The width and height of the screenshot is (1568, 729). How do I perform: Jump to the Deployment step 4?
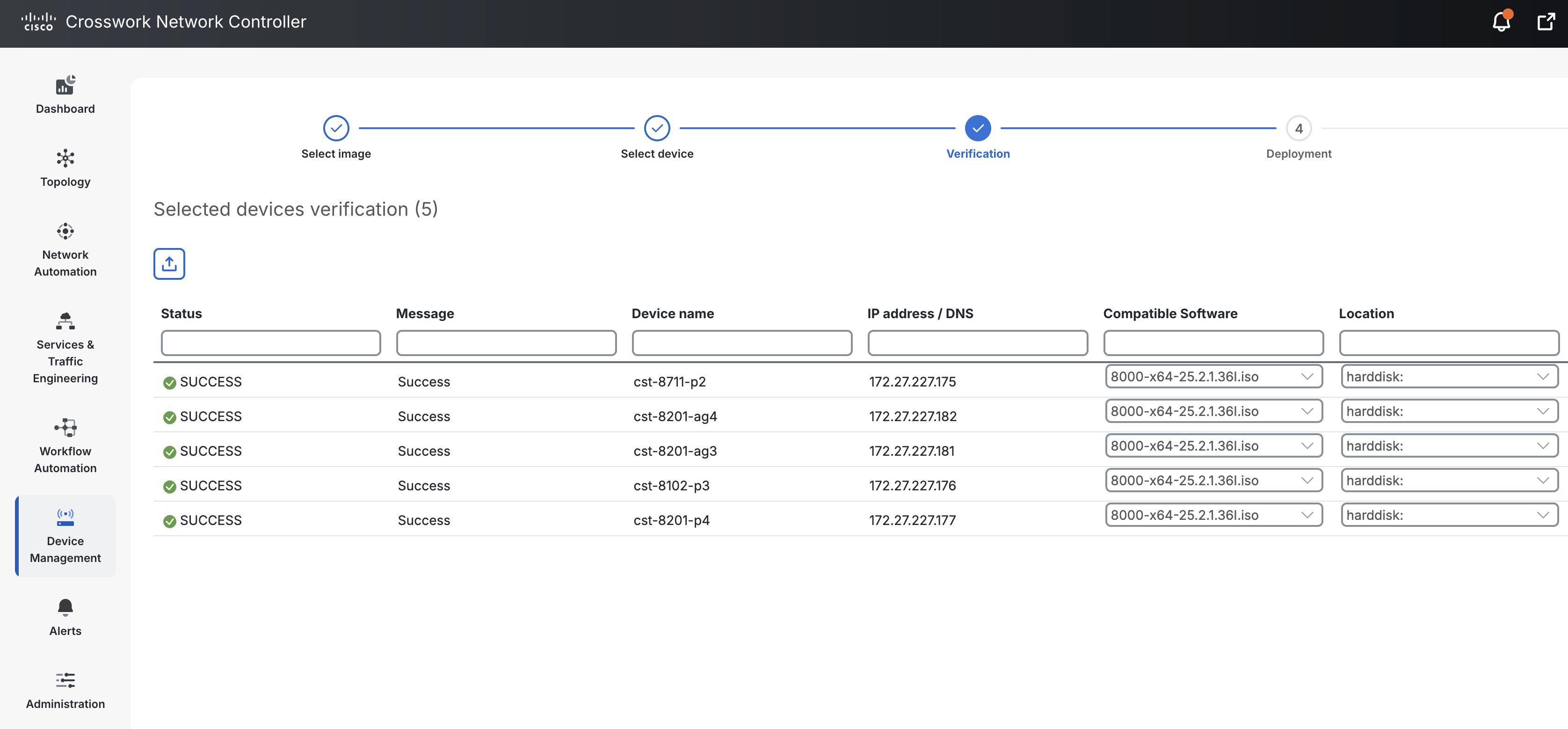(1299, 129)
